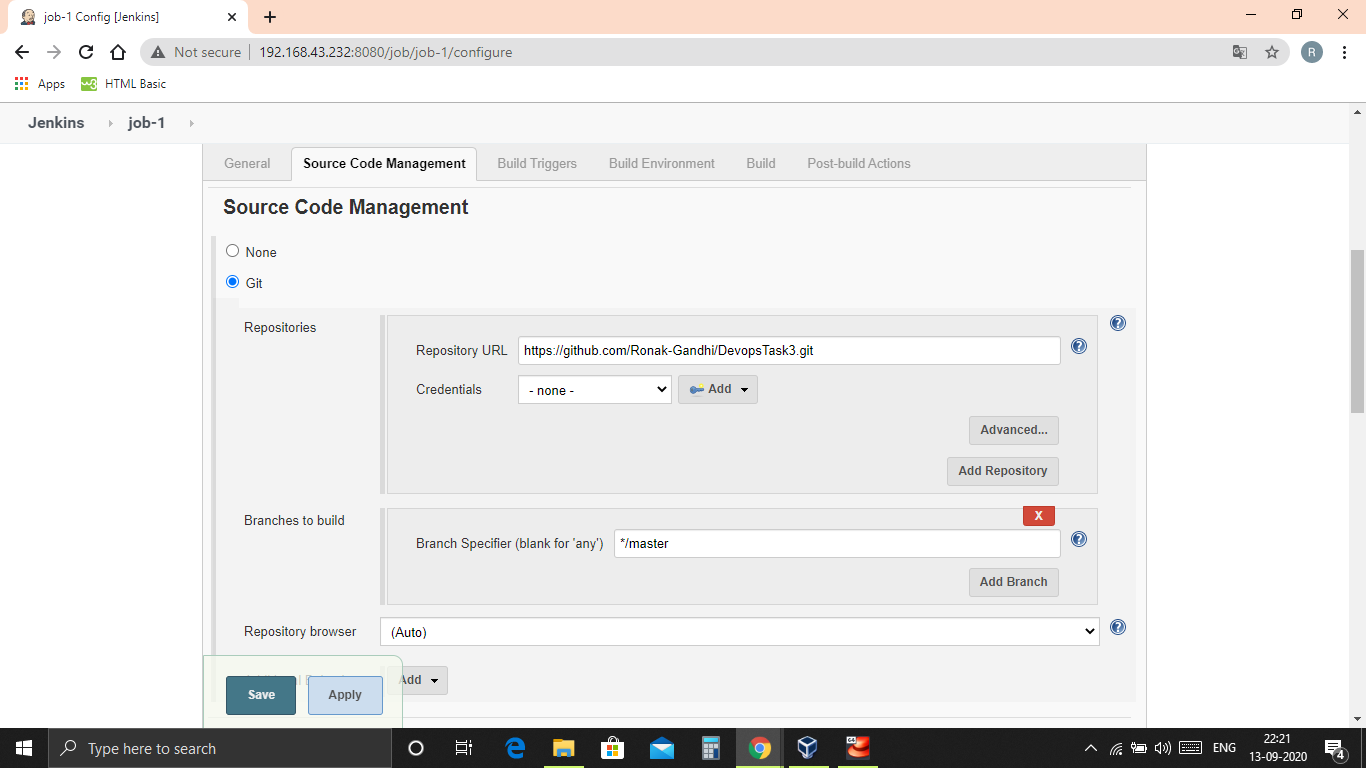The image size is (1366, 768).
Task: Go to Jenkins home breadcrumb
Action: [x=56, y=123]
